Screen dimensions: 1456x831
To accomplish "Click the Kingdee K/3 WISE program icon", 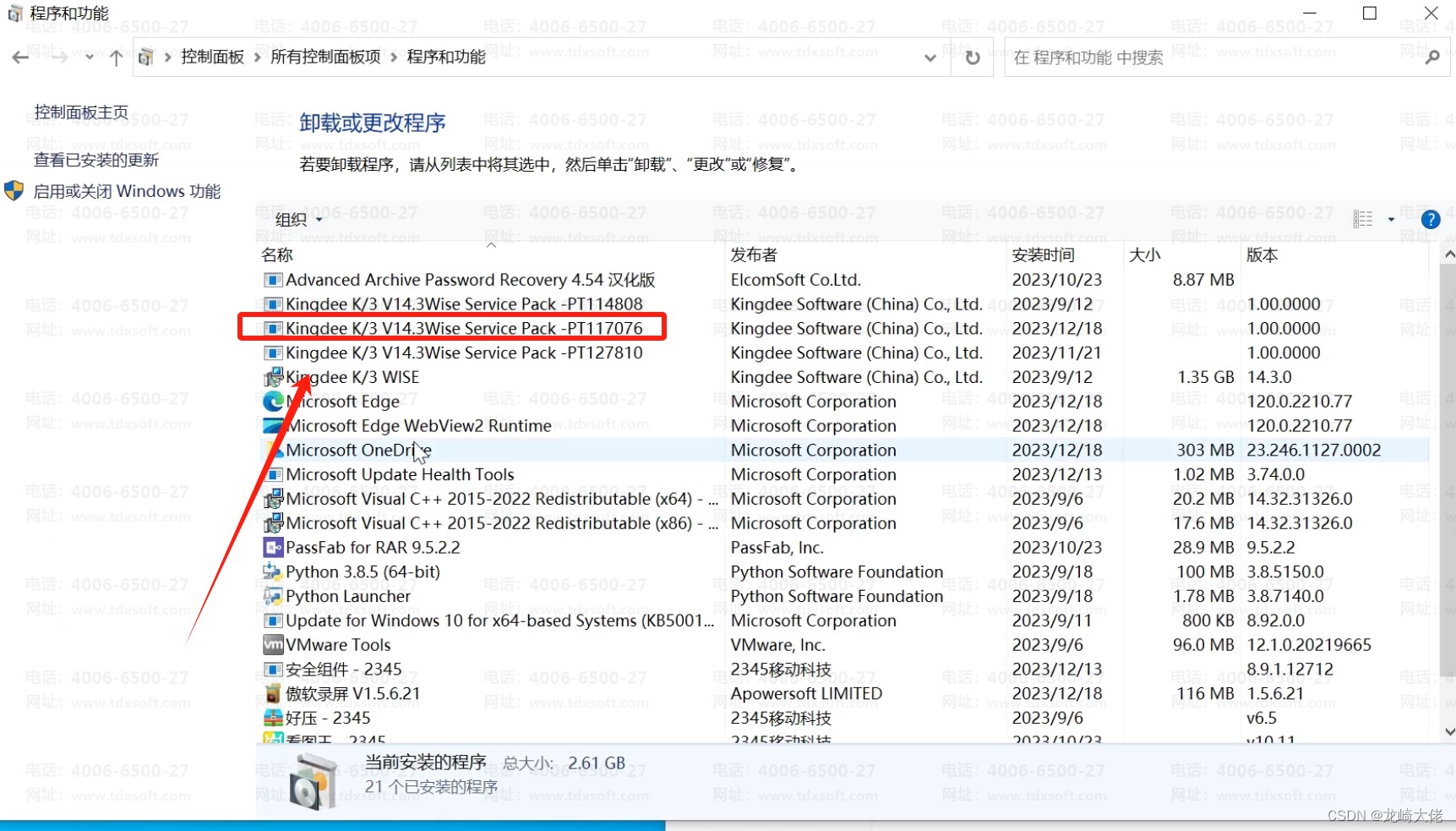I will (273, 377).
